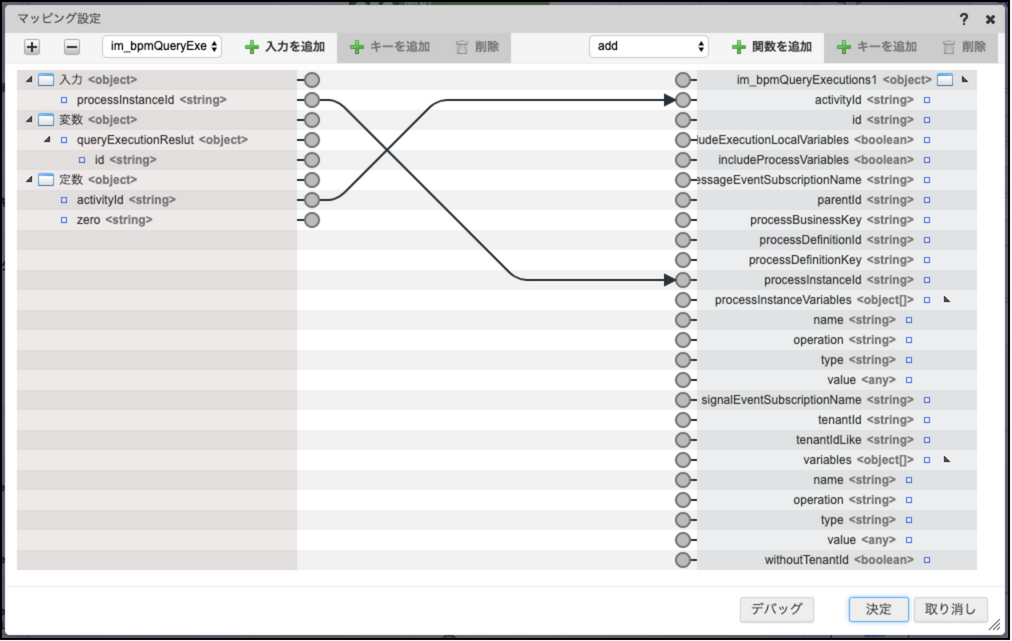Select the parentId string row
This screenshot has height=641, width=1012.
click(x=836, y=200)
